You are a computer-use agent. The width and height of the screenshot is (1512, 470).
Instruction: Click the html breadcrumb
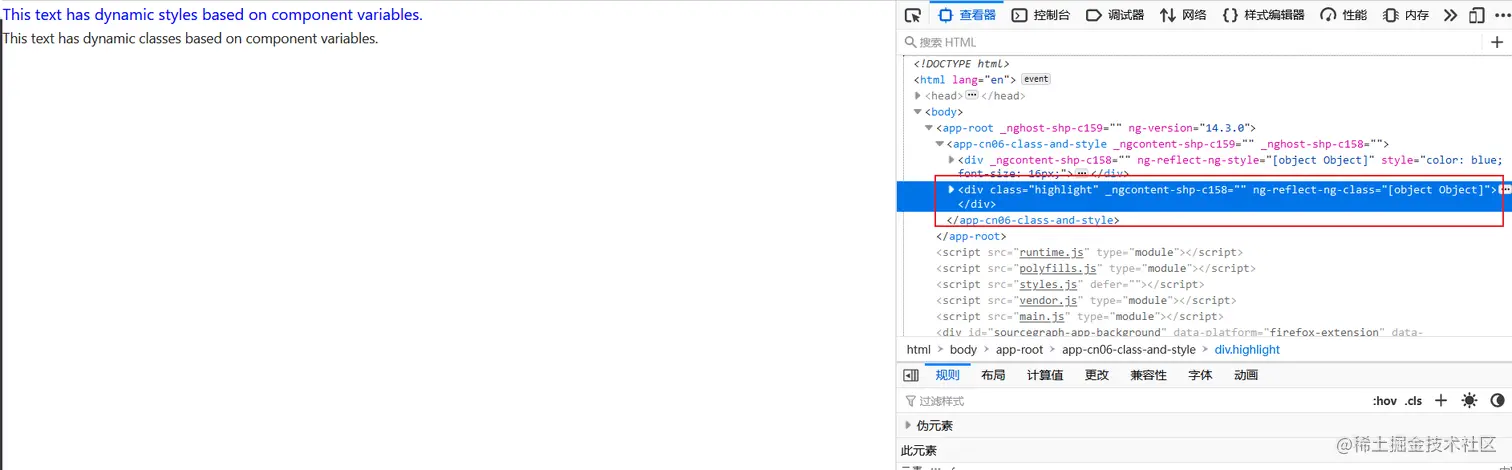[918, 350]
